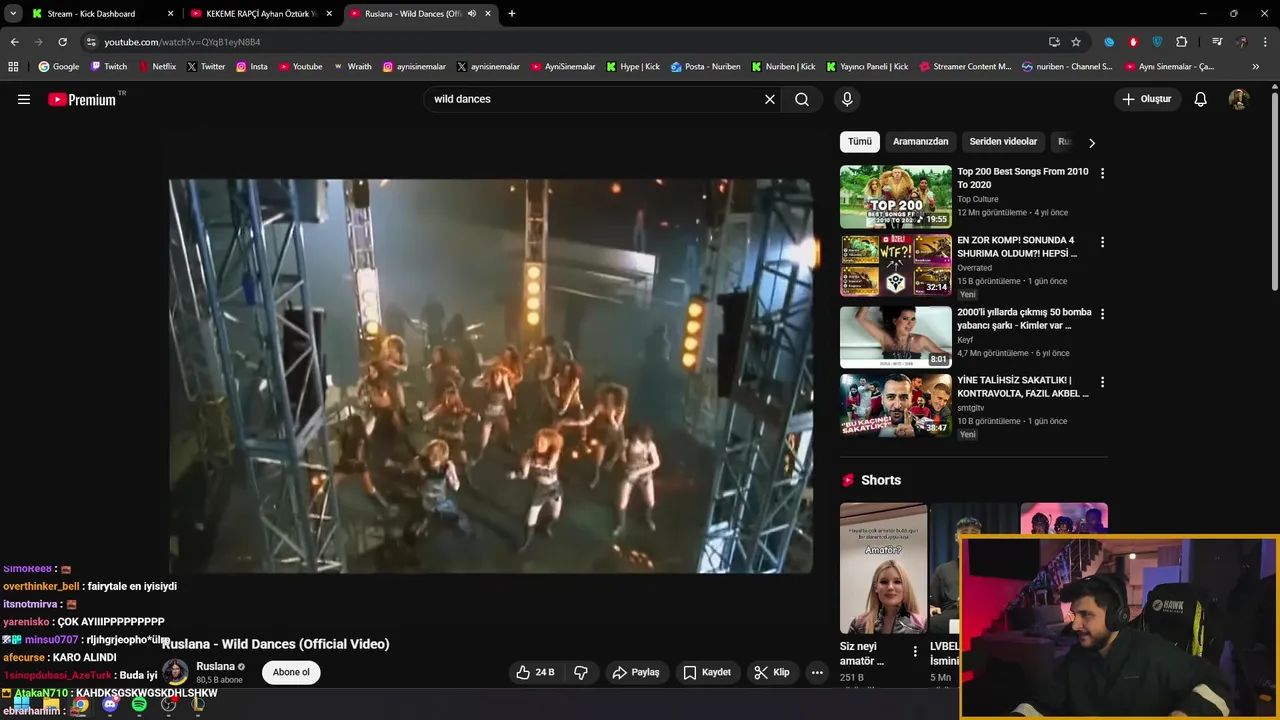View site information icon in address bar
Image resolution: width=1280 pixels, height=720 pixels.
[92, 42]
